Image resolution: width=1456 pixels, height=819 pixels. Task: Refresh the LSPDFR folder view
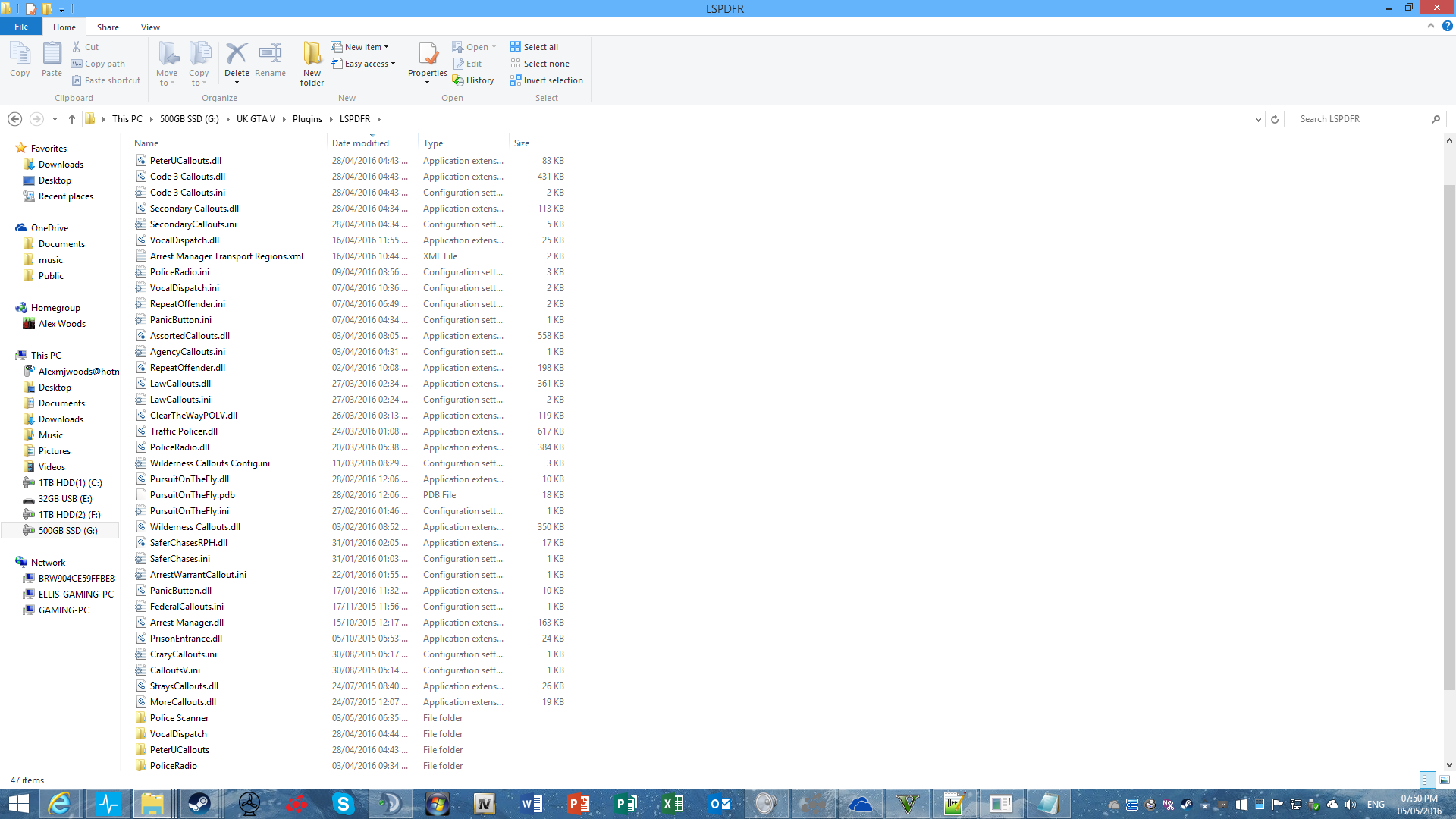(1275, 119)
